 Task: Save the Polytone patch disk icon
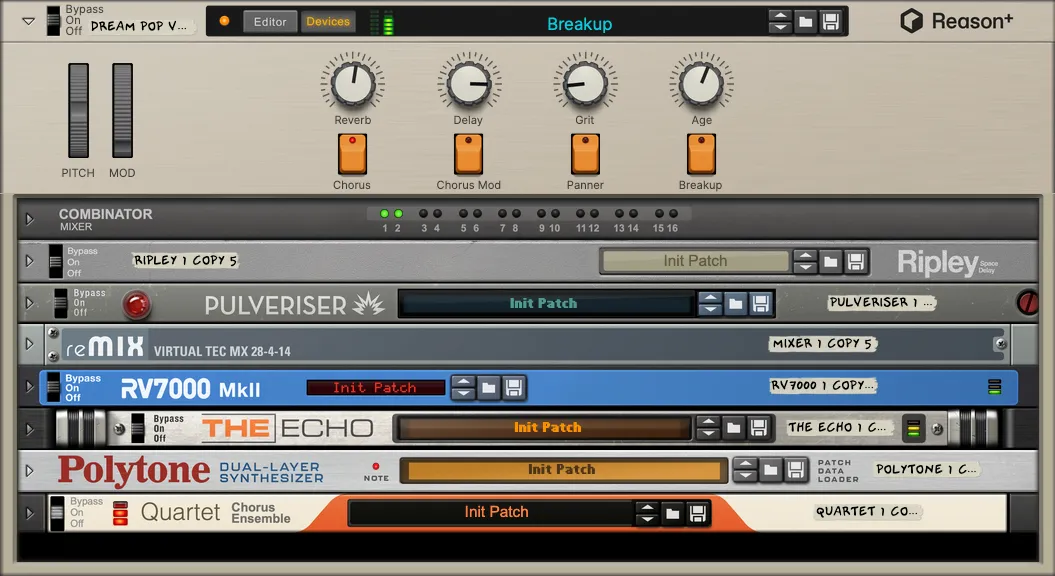796,470
